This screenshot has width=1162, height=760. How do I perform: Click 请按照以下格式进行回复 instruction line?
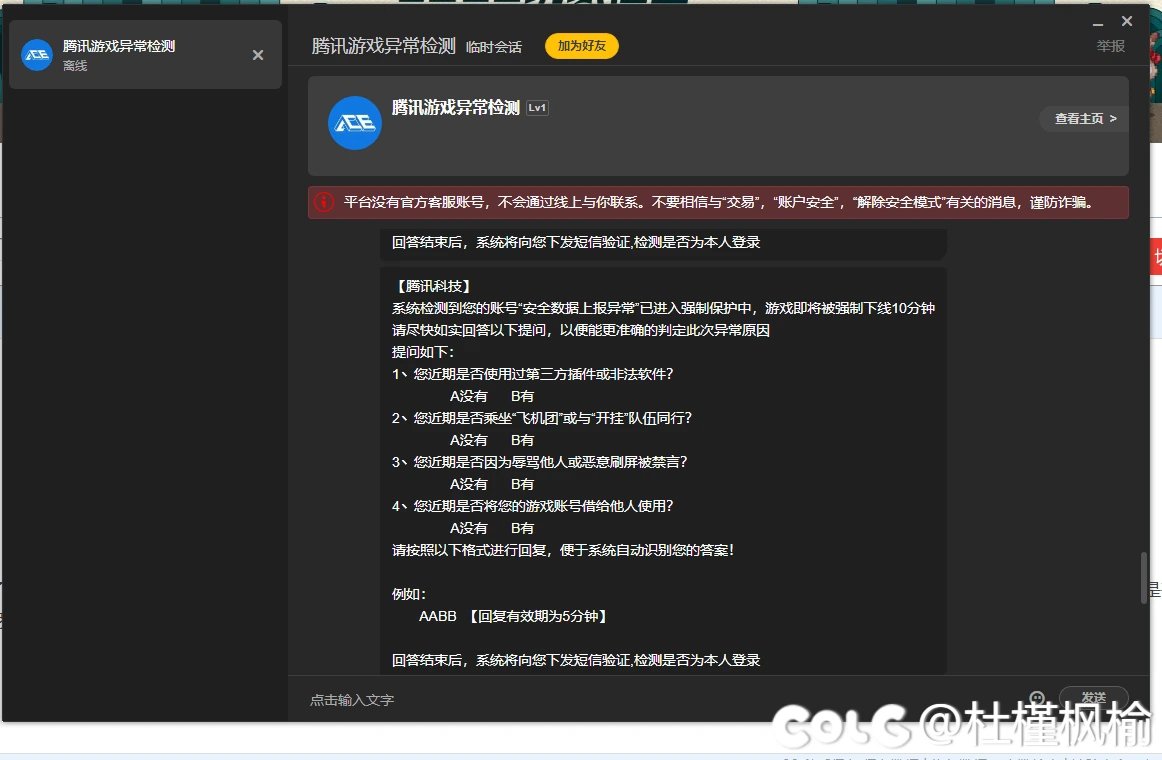(x=562, y=550)
